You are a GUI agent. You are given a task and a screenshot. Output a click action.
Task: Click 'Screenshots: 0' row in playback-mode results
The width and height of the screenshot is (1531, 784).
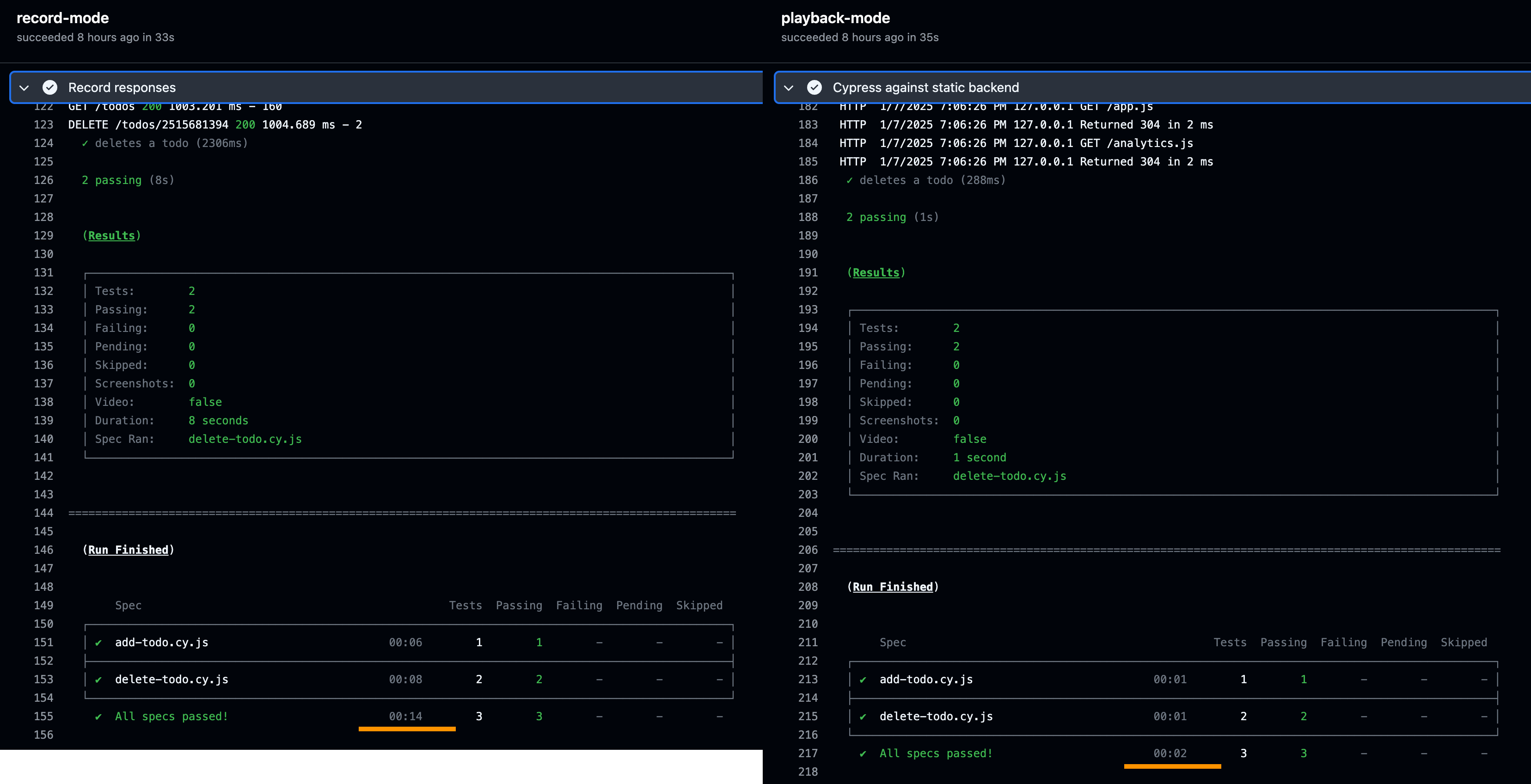(909, 420)
